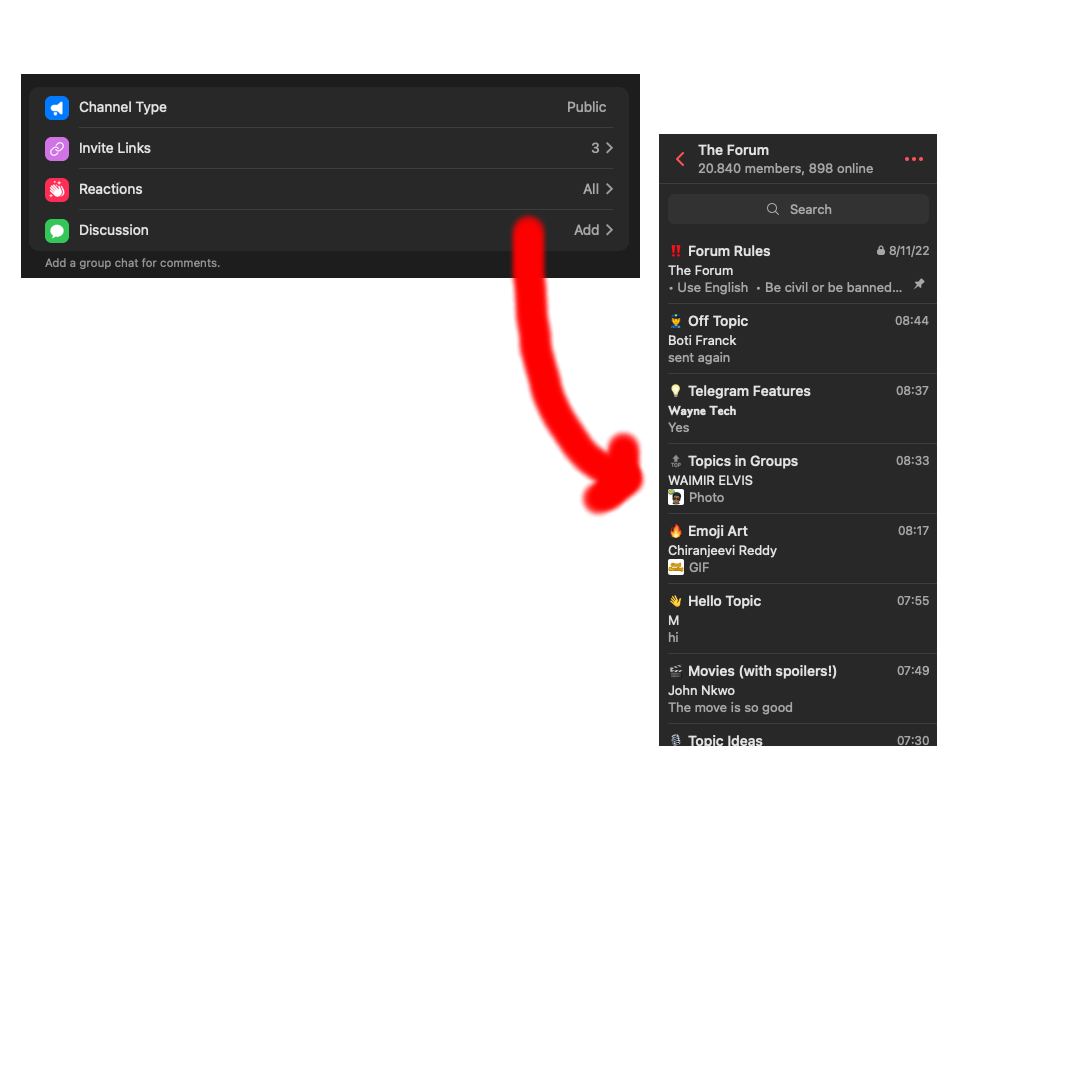Click the lock icon beside 8/11/22

[x=880, y=251]
